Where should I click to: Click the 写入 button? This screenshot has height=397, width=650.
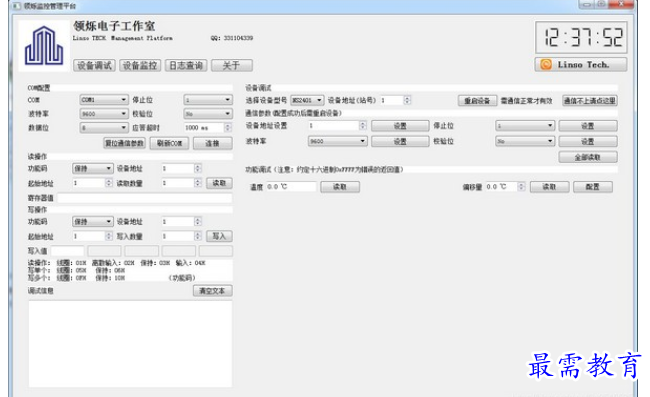point(219,236)
